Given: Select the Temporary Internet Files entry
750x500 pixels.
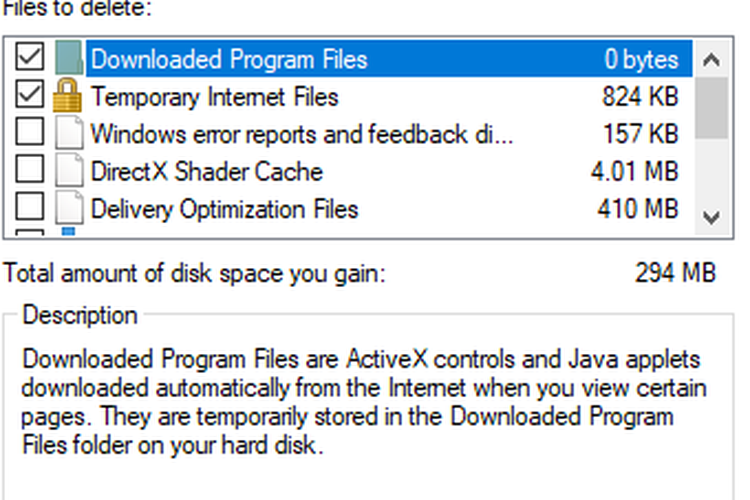Looking at the screenshot, I should [x=389, y=96].
